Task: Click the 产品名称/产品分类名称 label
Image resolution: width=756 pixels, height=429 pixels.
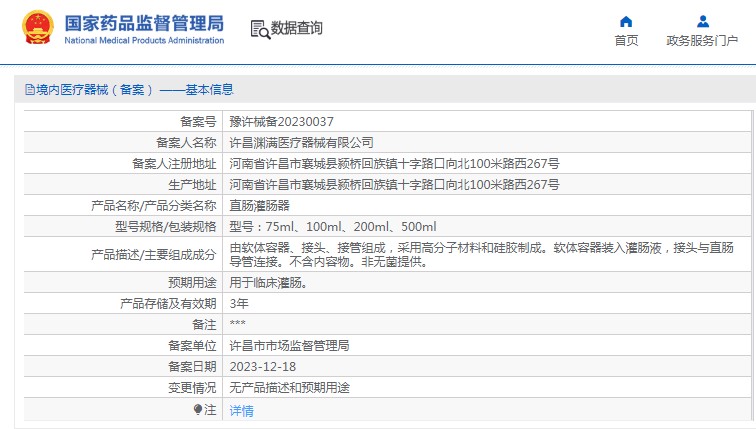Action: coord(154,206)
